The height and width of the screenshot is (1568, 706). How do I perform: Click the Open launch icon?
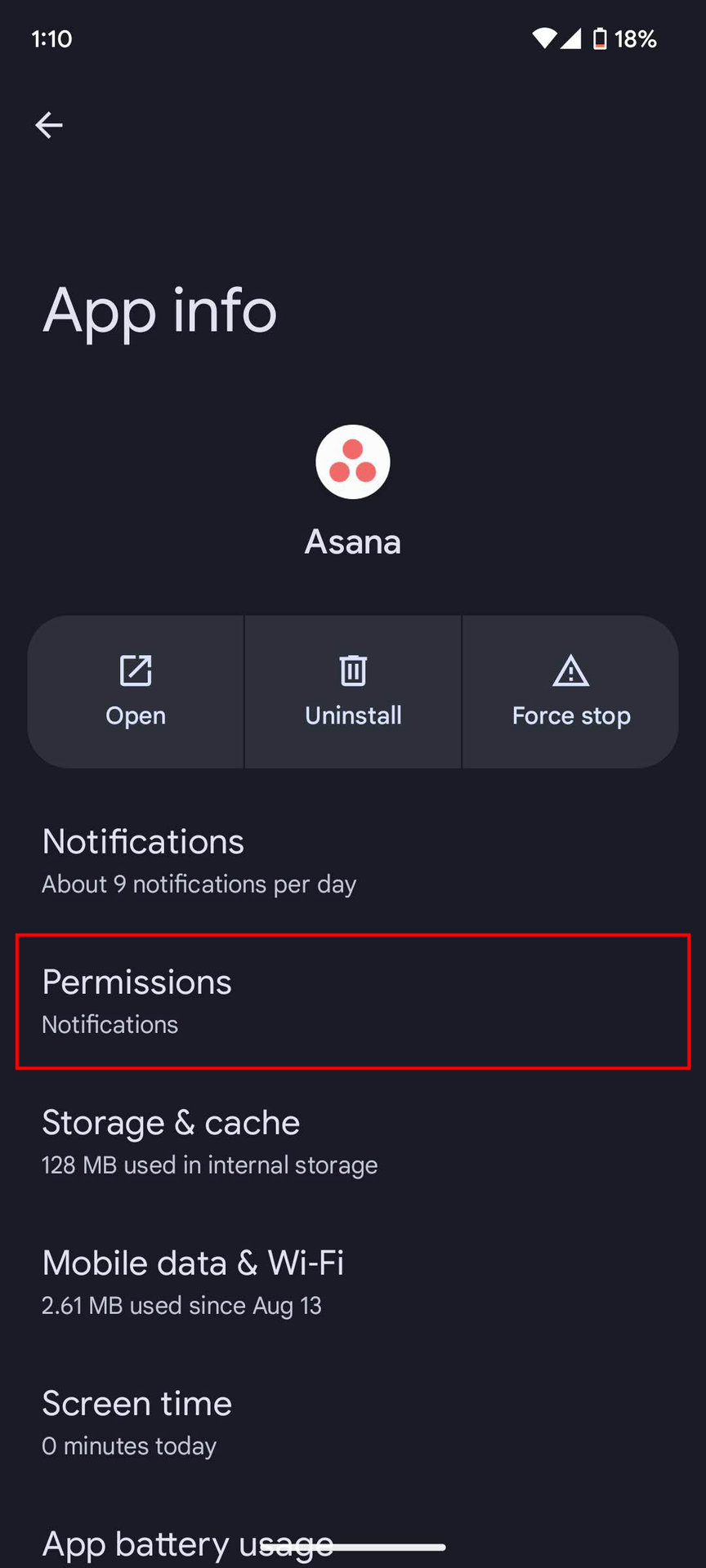coord(136,671)
